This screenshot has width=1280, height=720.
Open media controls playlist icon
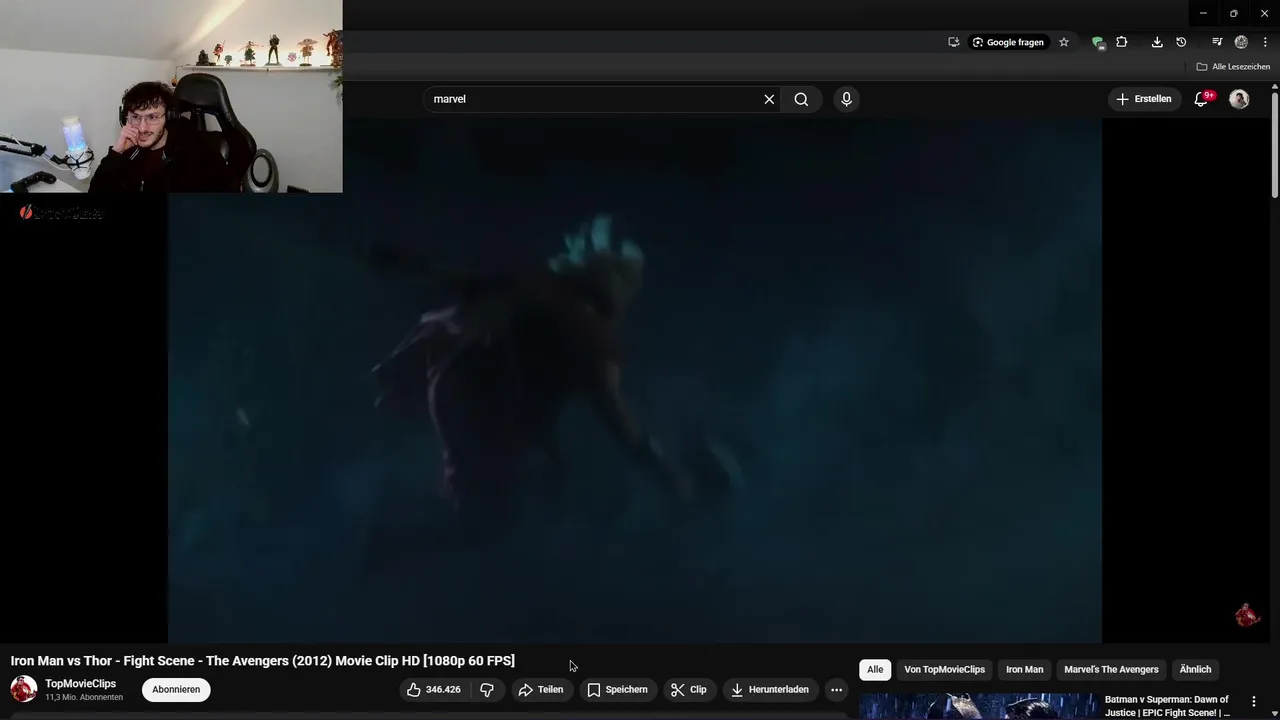pos(1217,42)
